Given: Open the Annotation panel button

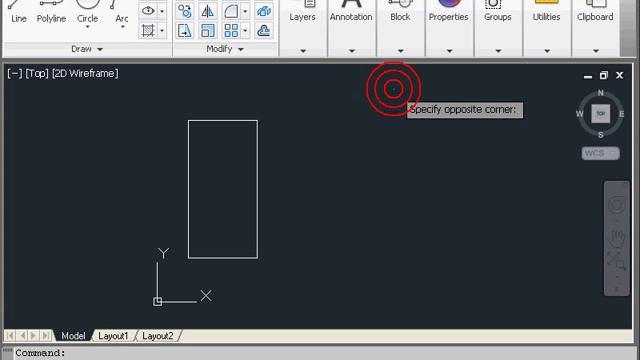Looking at the screenshot, I should click(351, 12).
